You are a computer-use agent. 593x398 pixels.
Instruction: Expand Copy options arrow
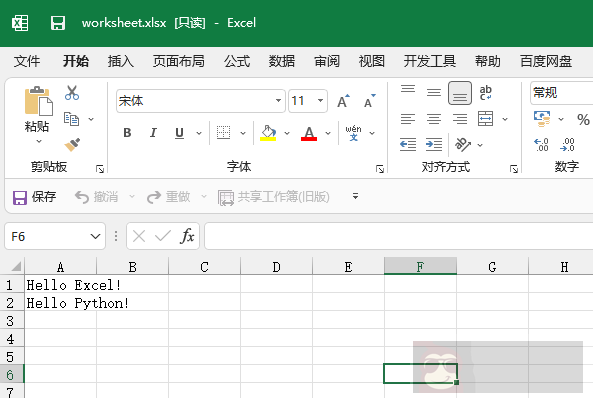91,119
